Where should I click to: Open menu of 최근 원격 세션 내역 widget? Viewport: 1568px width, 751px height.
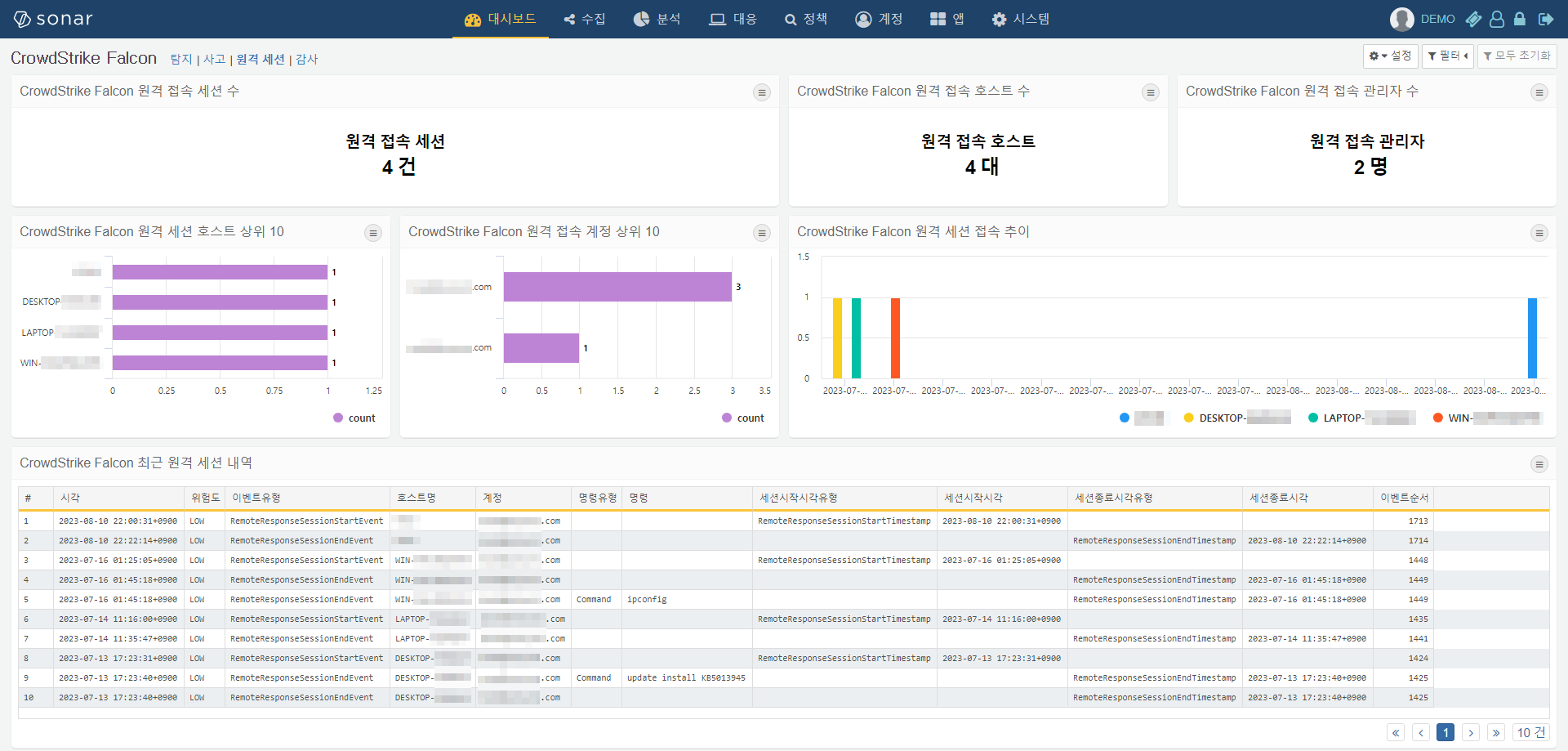(1539, 464)
